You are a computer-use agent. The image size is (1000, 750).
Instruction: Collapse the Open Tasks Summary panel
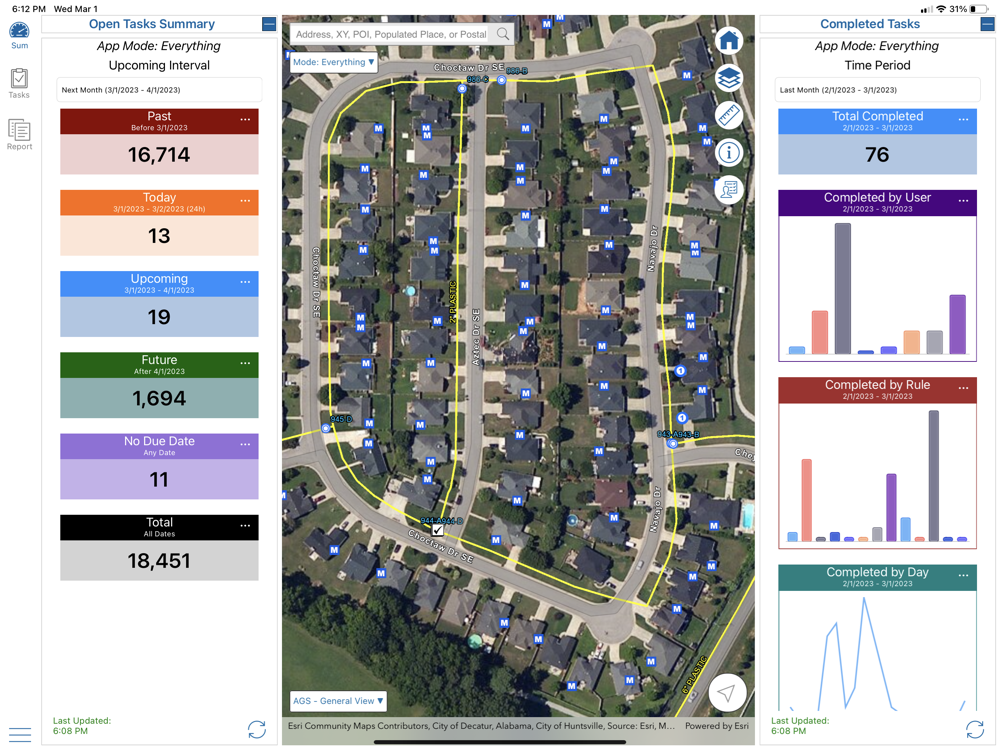(269, 24)
